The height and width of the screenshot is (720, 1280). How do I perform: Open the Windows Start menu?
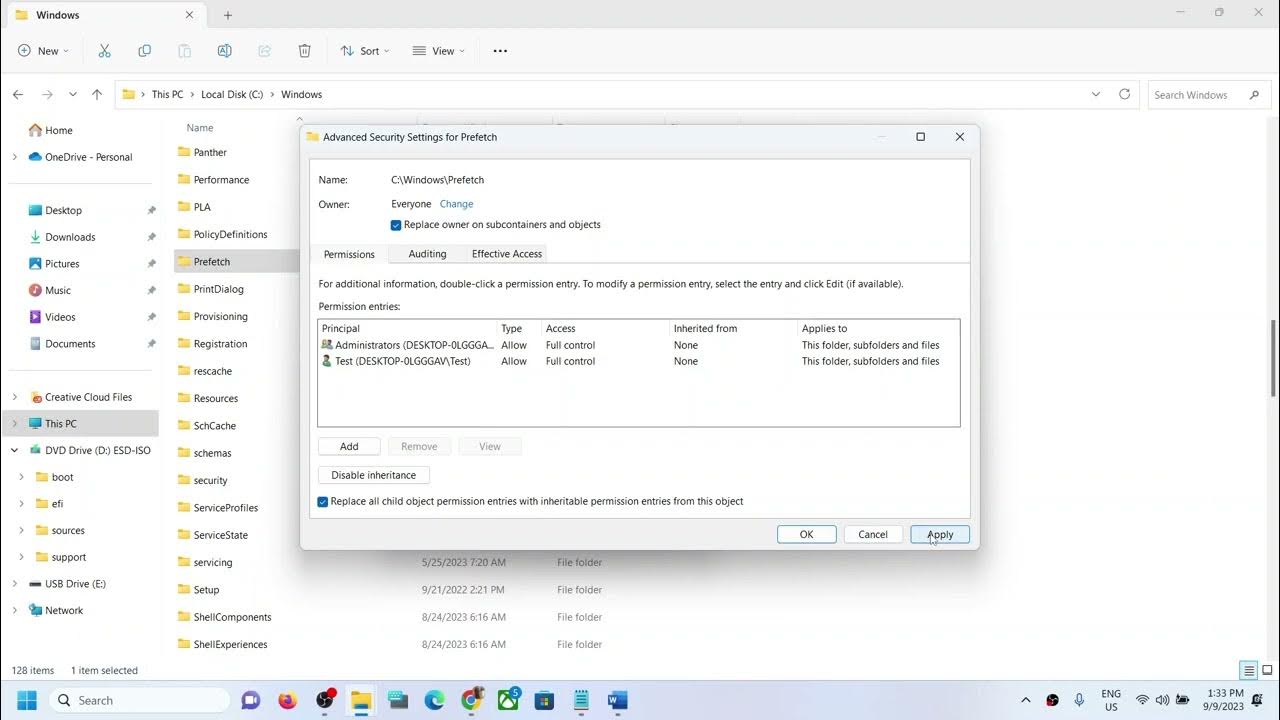coord(27,700)
